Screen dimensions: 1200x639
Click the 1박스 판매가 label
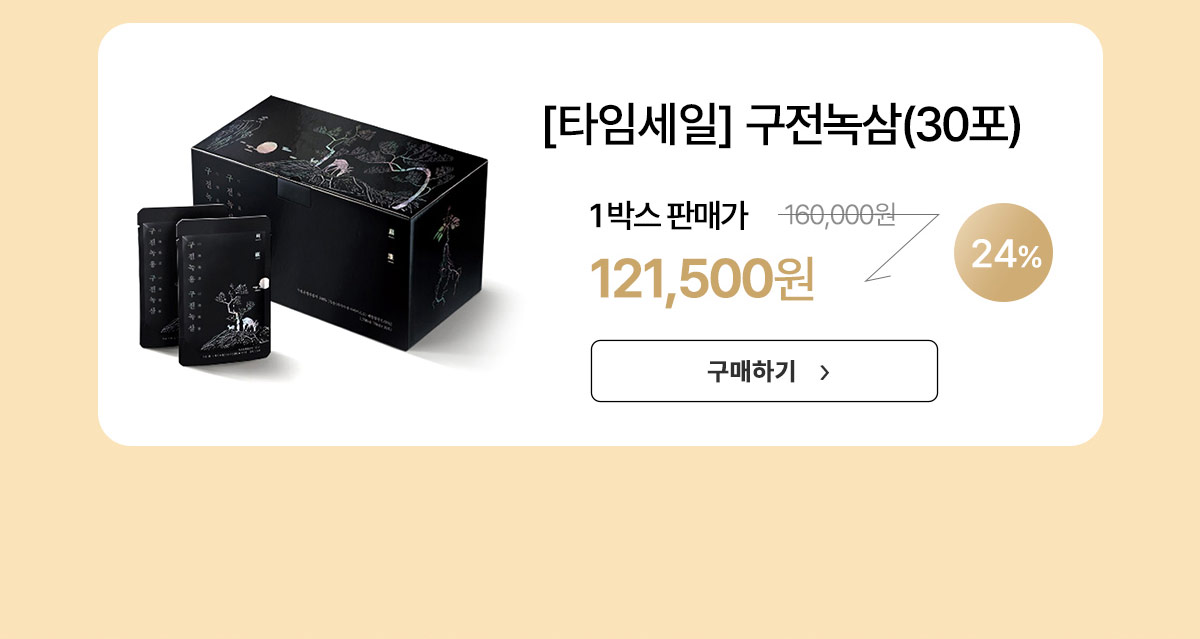668,215
